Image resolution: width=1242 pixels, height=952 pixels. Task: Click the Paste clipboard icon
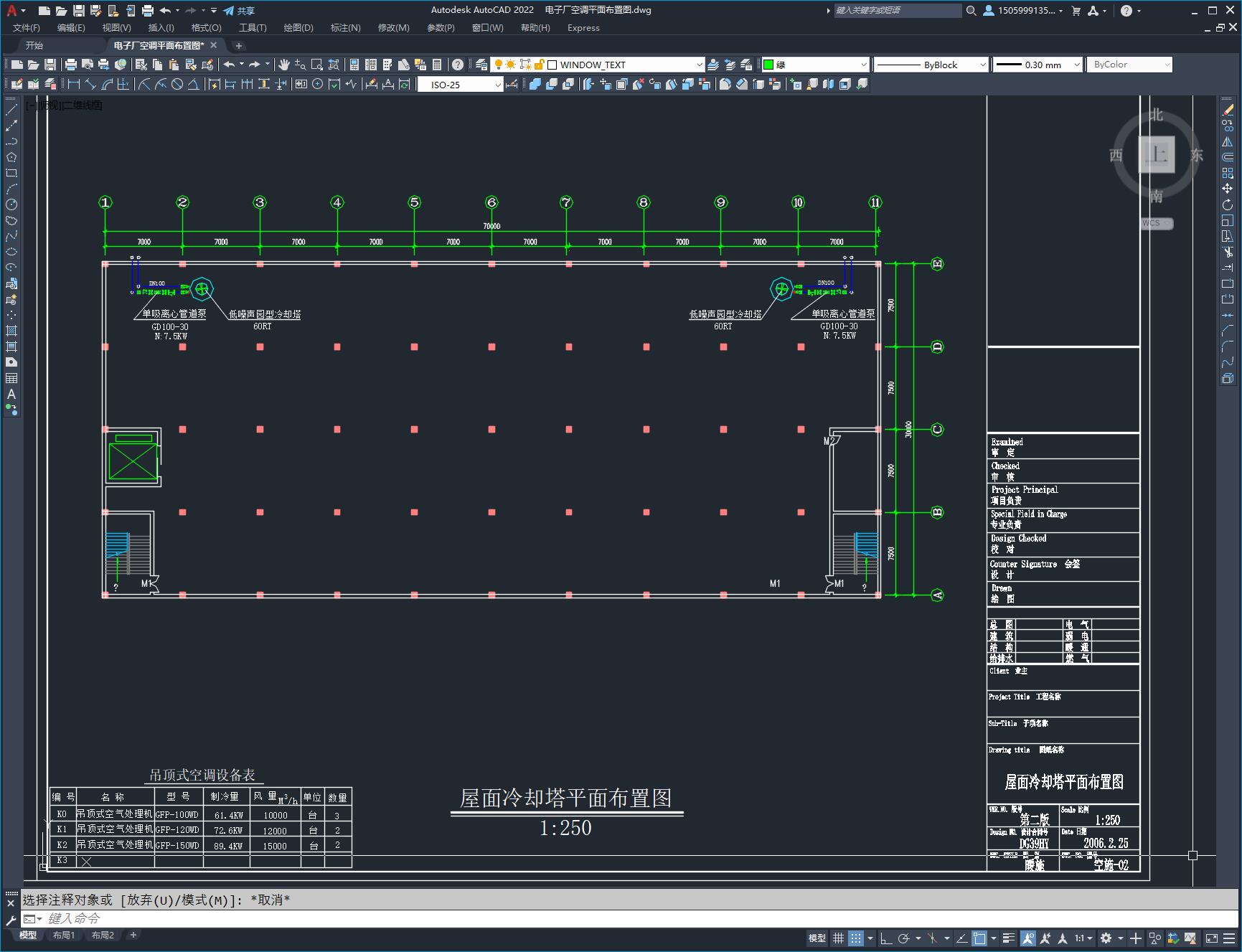point(174,65)
